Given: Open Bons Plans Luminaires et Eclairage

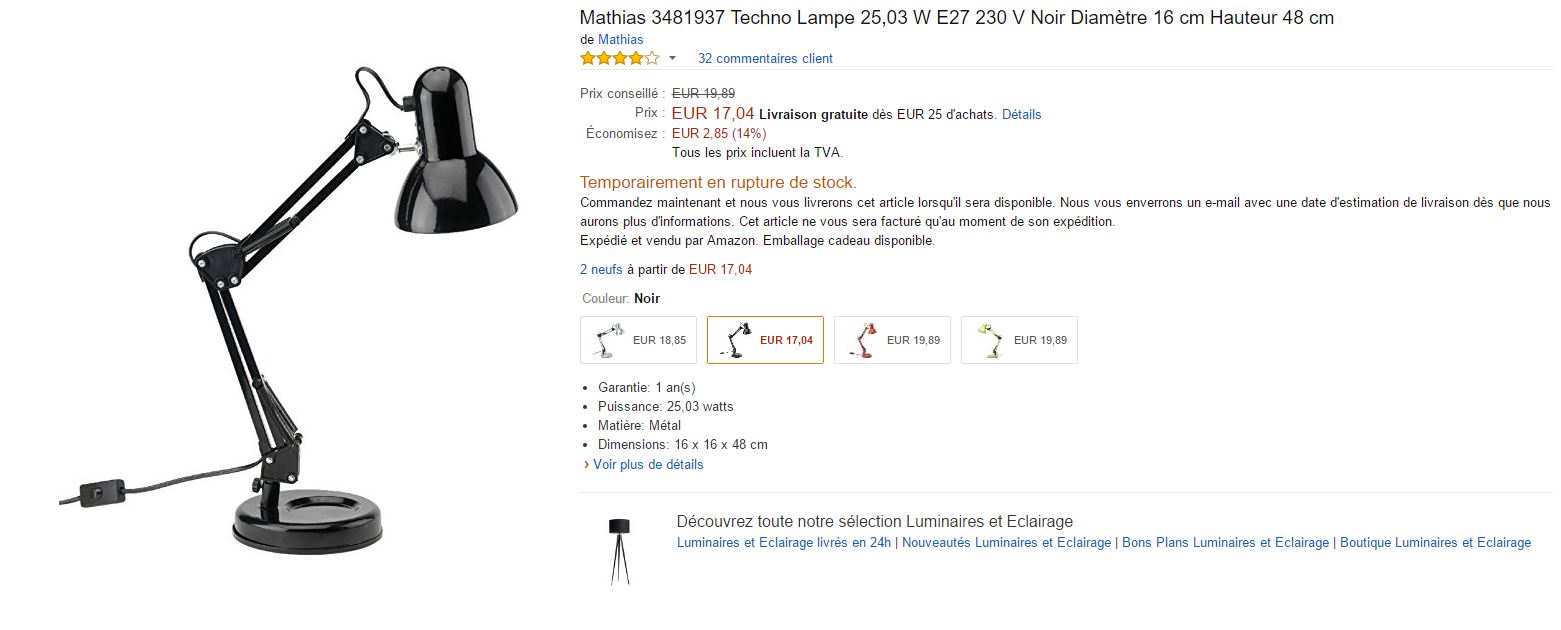Looking at the screenshot, I should click(x=1225, y=542).
